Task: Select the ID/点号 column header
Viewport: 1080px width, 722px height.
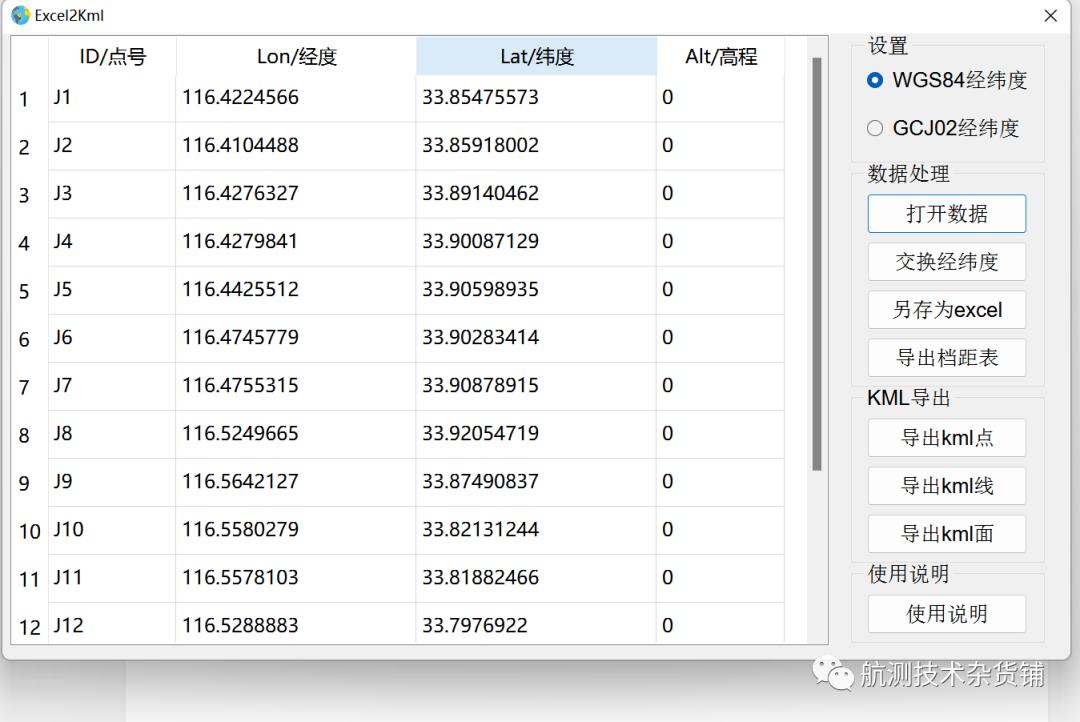Action: click(112, 57)
